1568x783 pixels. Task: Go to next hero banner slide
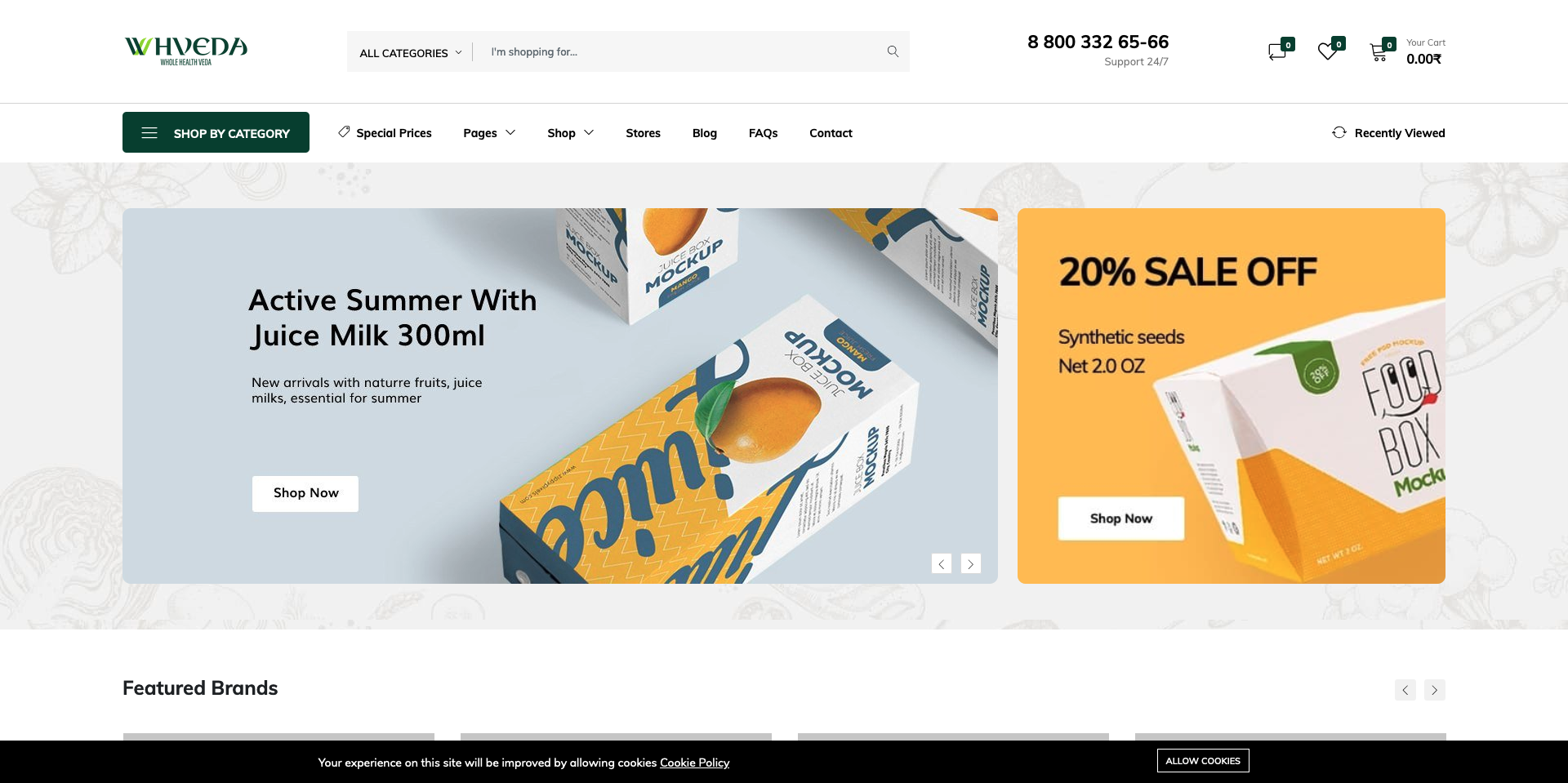pyautogui.click(x=971, y=563)
